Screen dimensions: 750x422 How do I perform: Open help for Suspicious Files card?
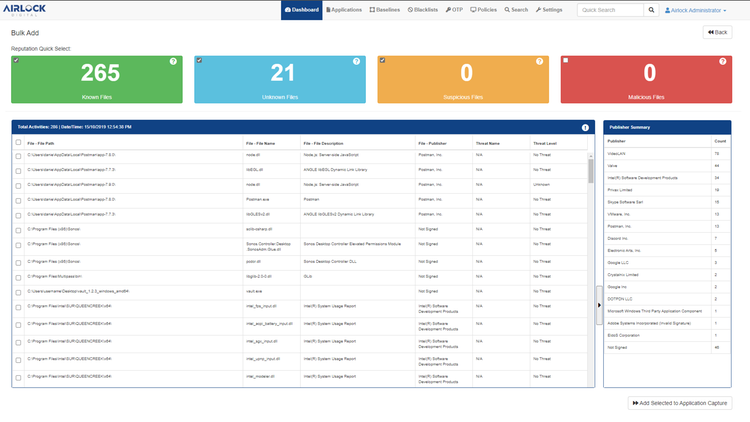click(x=540, y=61)
